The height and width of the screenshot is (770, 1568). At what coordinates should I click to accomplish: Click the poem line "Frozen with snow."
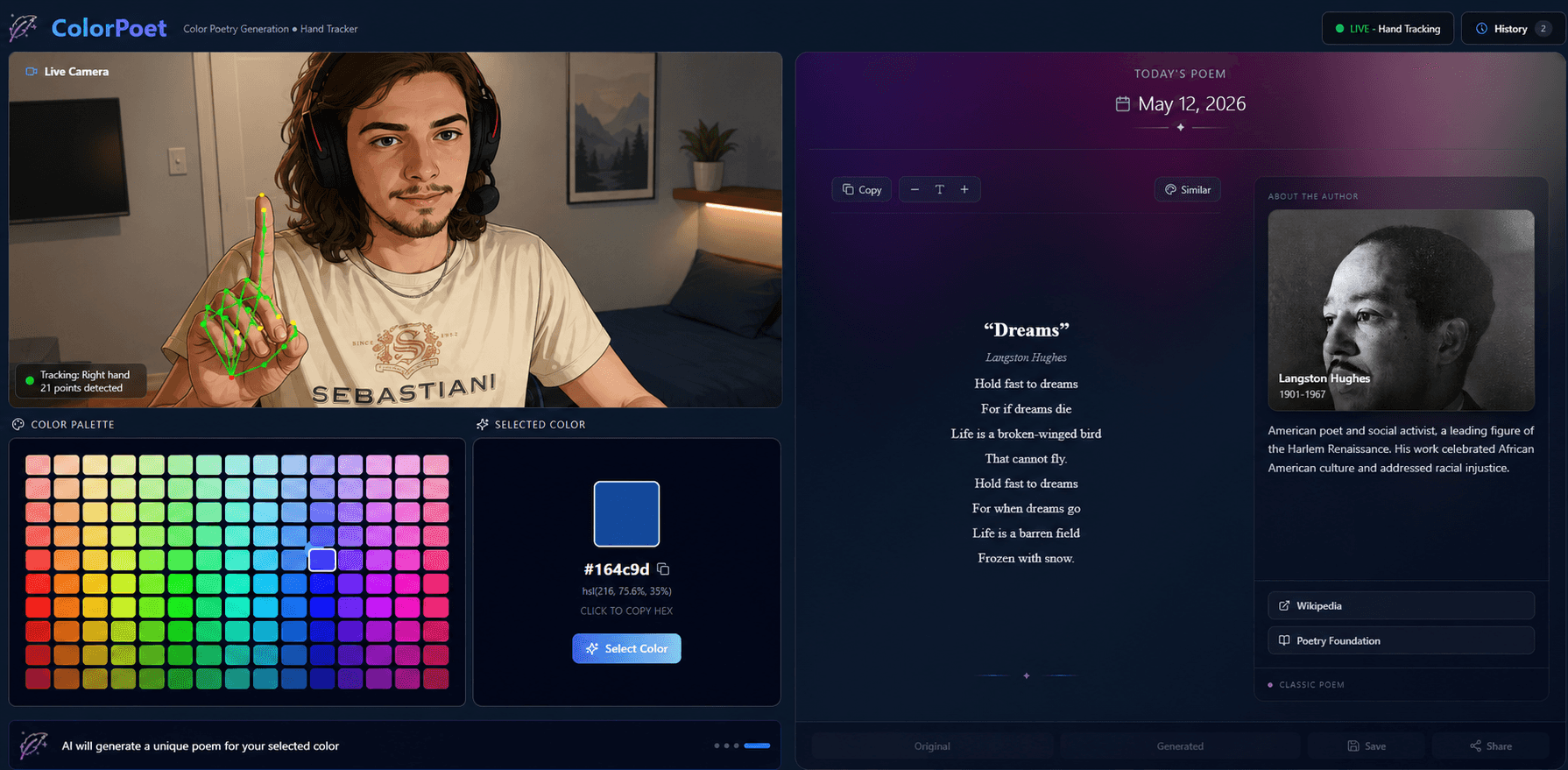click(1026, 558)
